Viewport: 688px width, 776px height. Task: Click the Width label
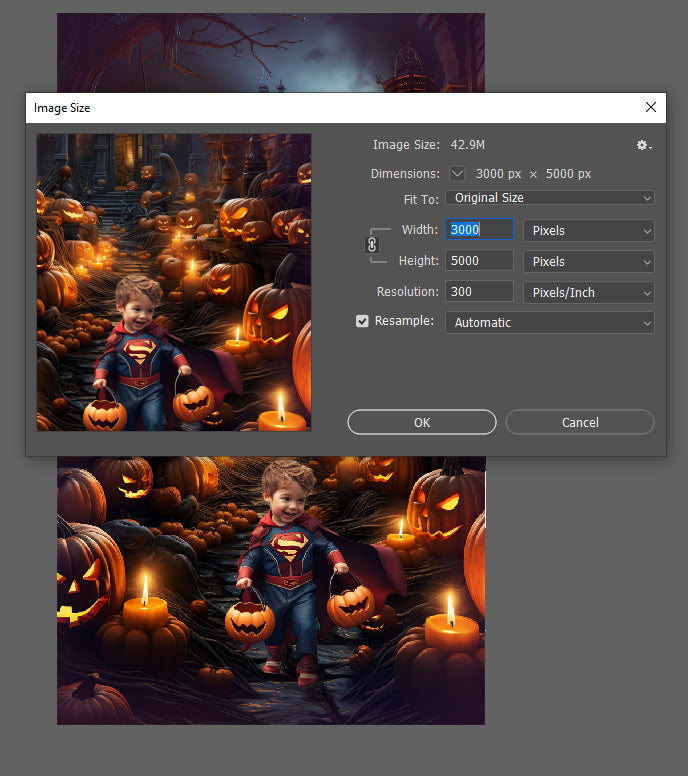click(x=420, y=230)
